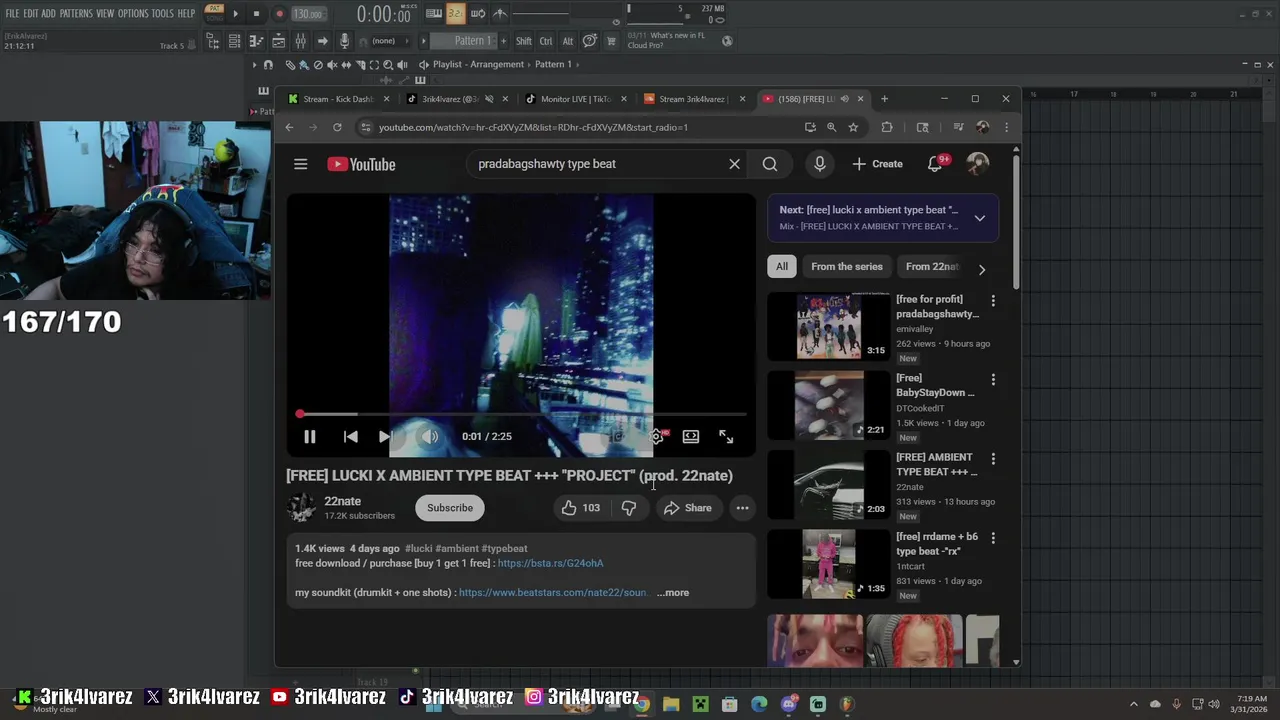1280x720 pixels.
Task: Clear the YouTube search box text
Action: [734, 164]
